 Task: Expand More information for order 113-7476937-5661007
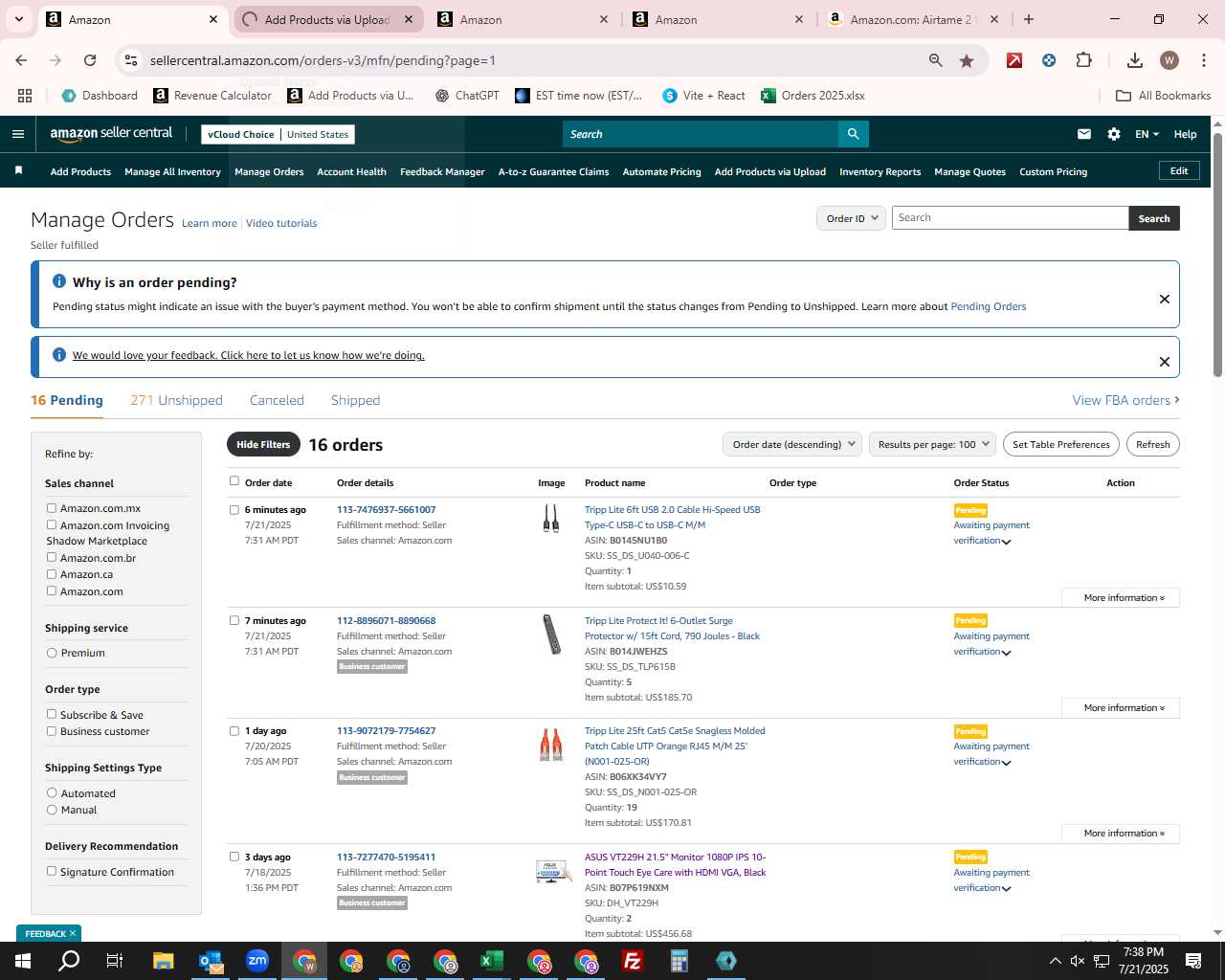tap(1121, 597)
